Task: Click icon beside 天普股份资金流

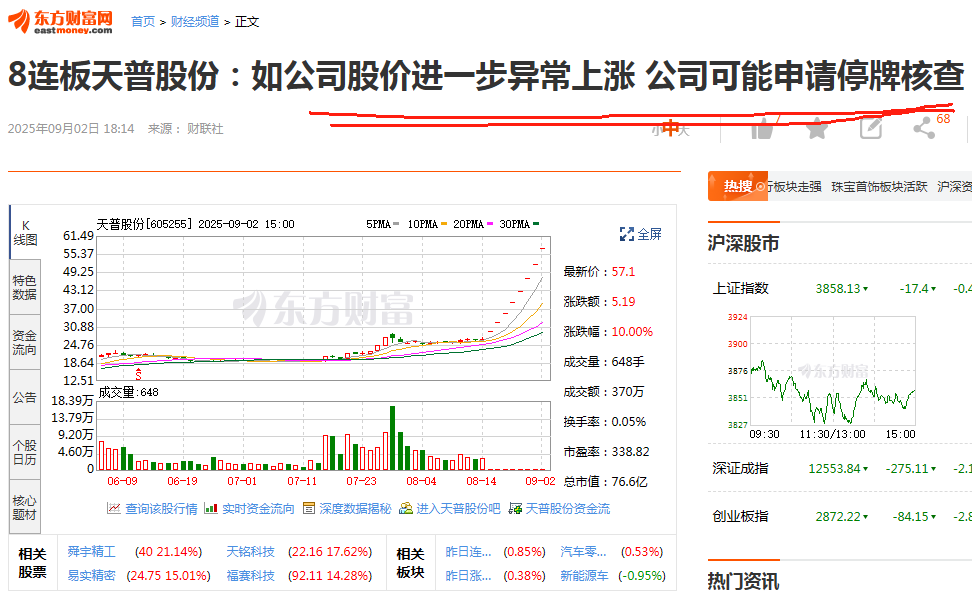Action: click(515, 509)
